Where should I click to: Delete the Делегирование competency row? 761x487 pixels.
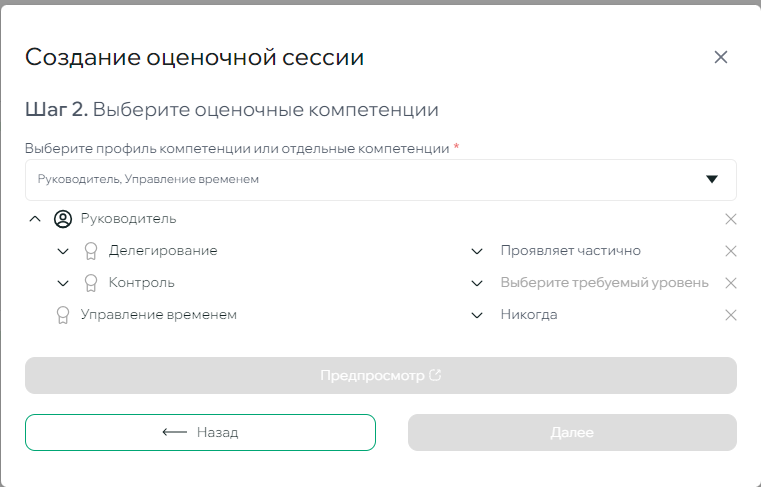pos(730,251)
